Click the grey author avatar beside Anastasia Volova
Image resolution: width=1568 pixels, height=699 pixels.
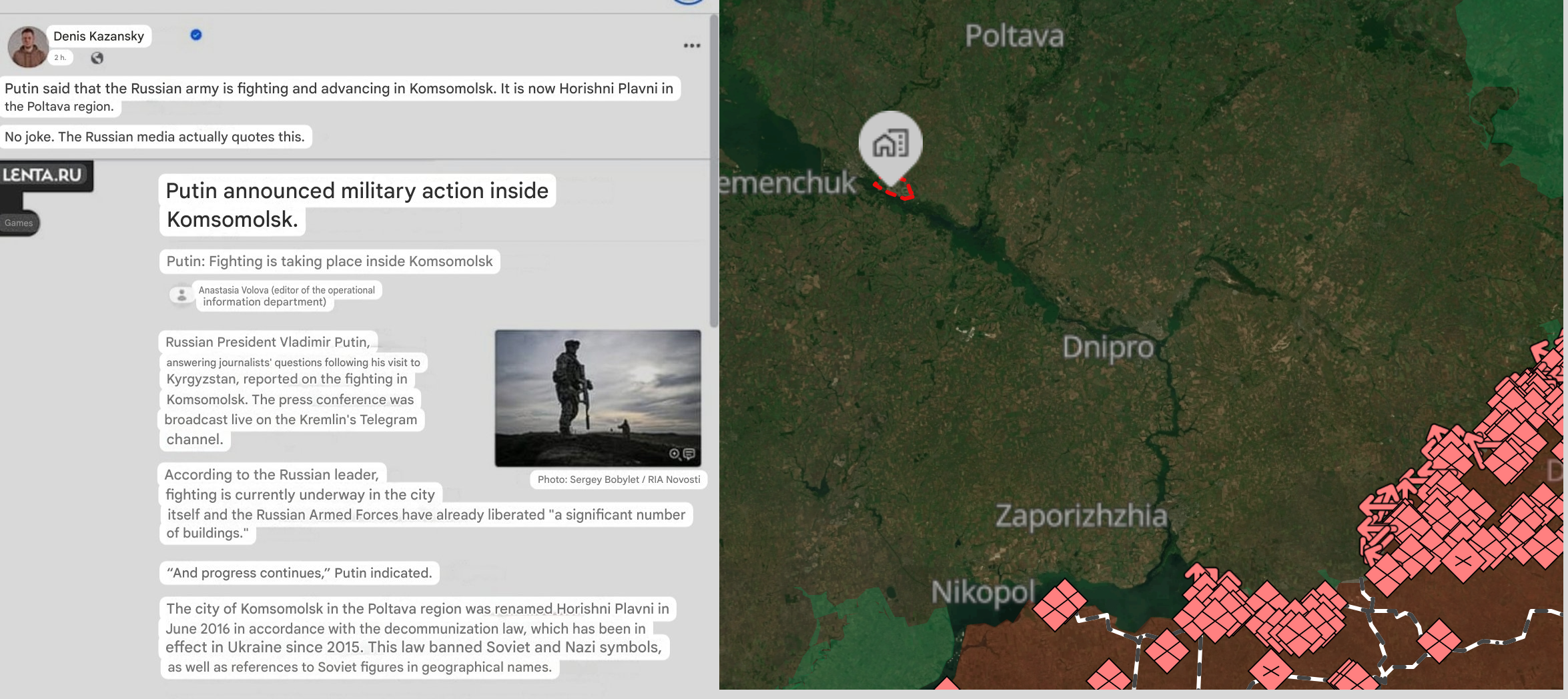tap(181, 295)
